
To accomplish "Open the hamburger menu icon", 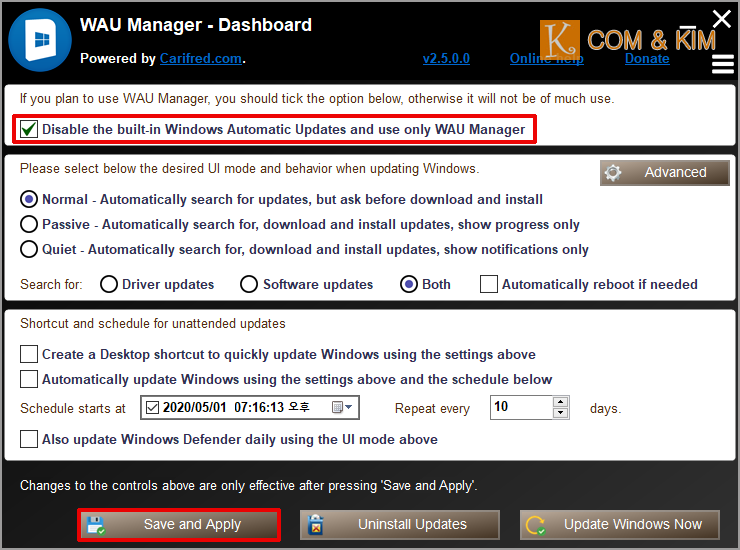I will pos(723,64).
